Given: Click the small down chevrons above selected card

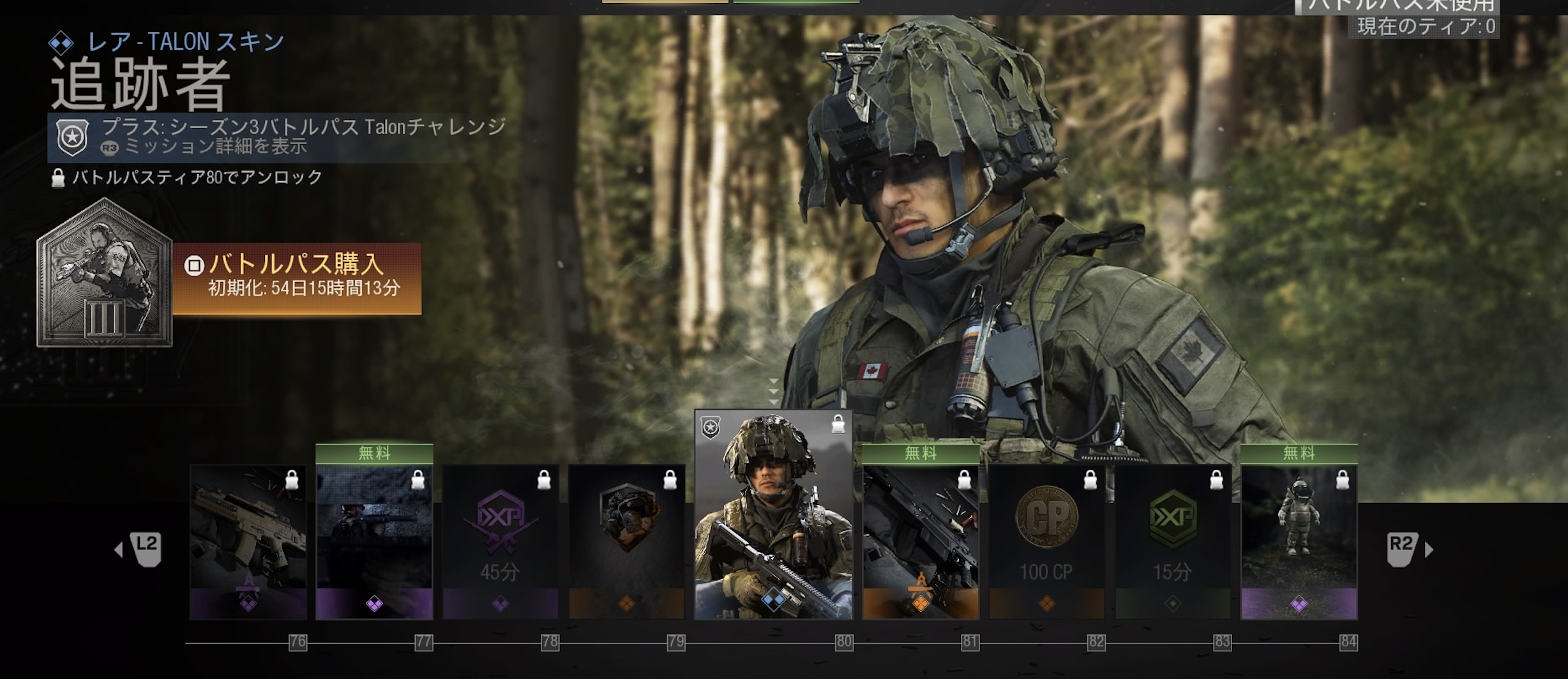Looking at the screenshot, I should point(773,392).
